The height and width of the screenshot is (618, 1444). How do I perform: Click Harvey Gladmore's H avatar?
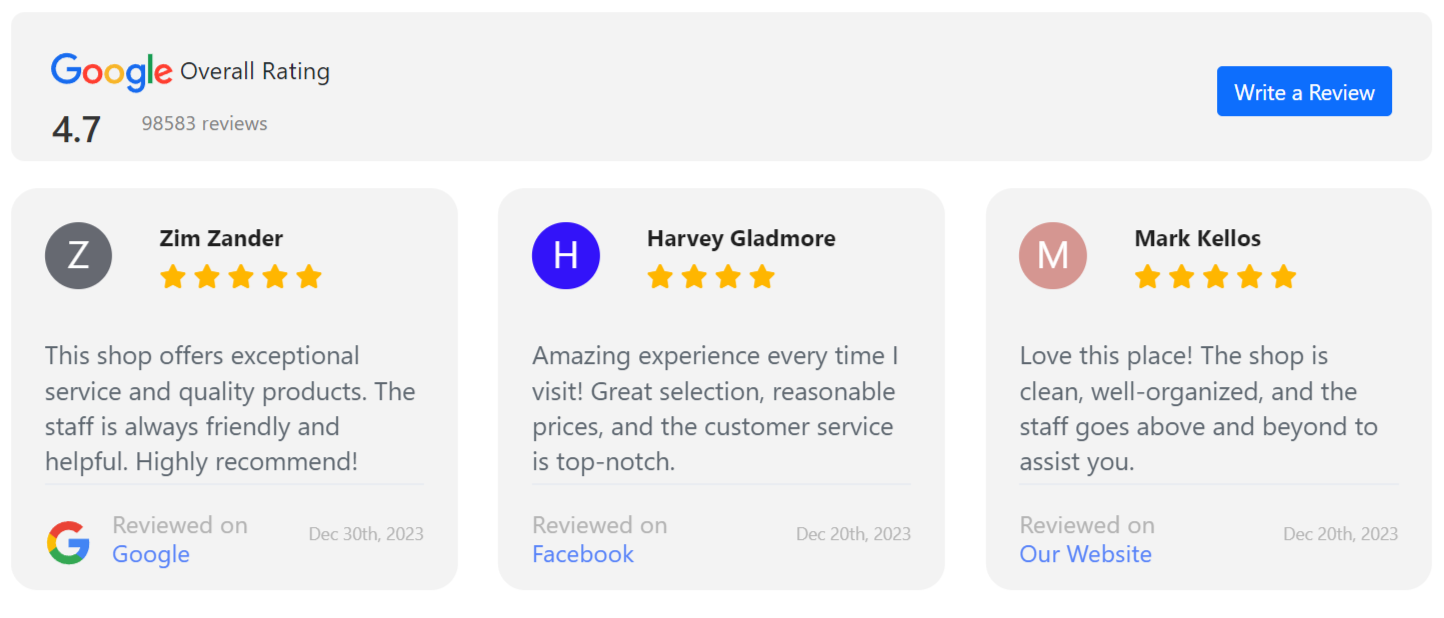(x=565, y=256)
